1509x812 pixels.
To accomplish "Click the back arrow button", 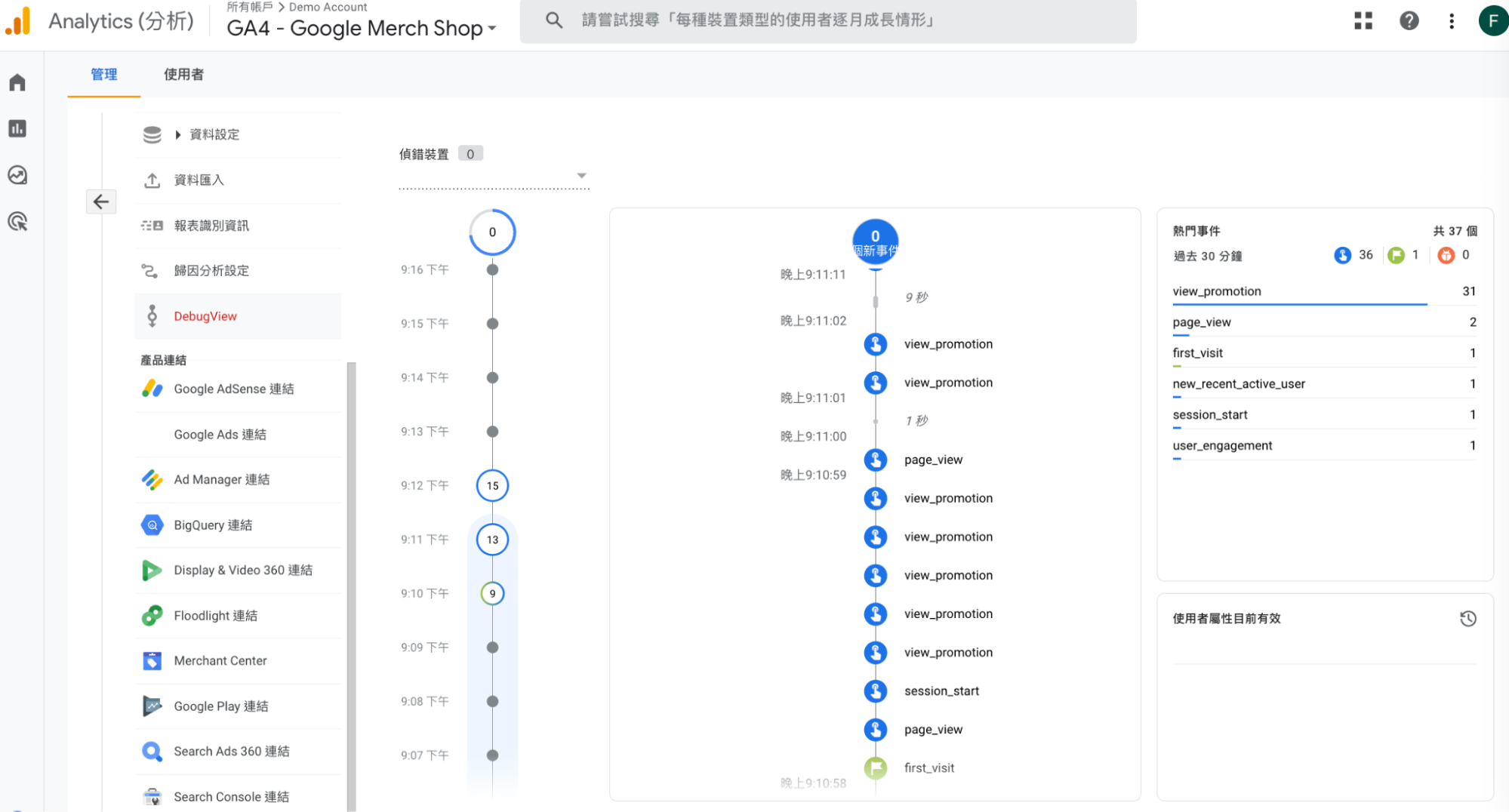I will [101, 201].
